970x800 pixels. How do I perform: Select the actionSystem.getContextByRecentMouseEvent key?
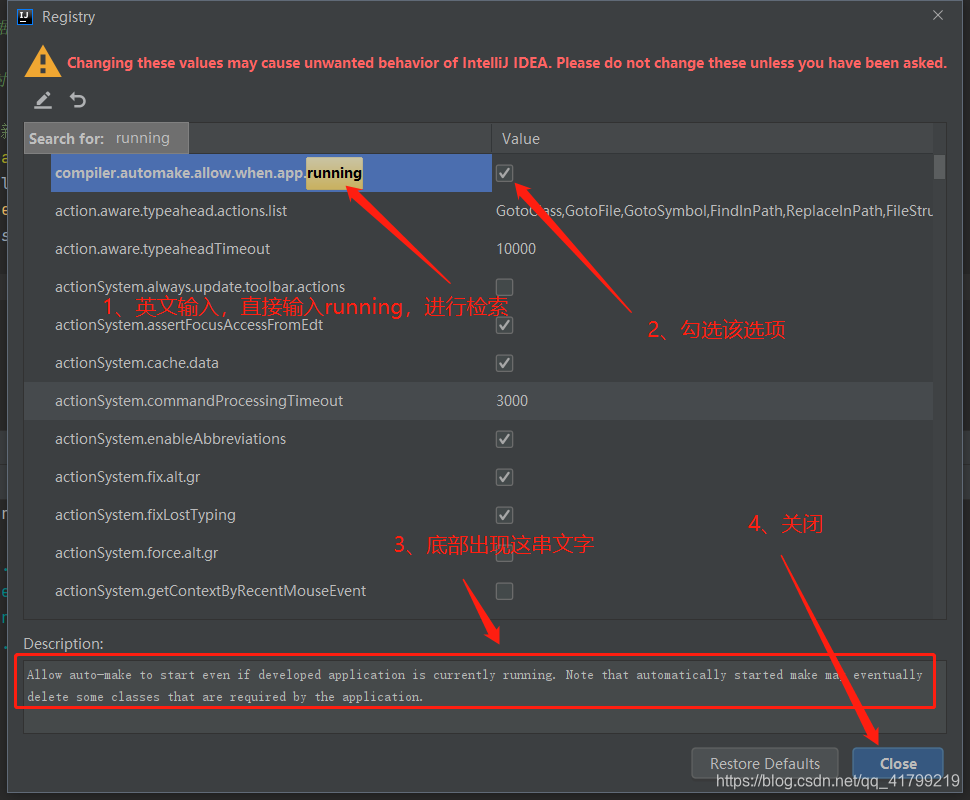point(210,591)
